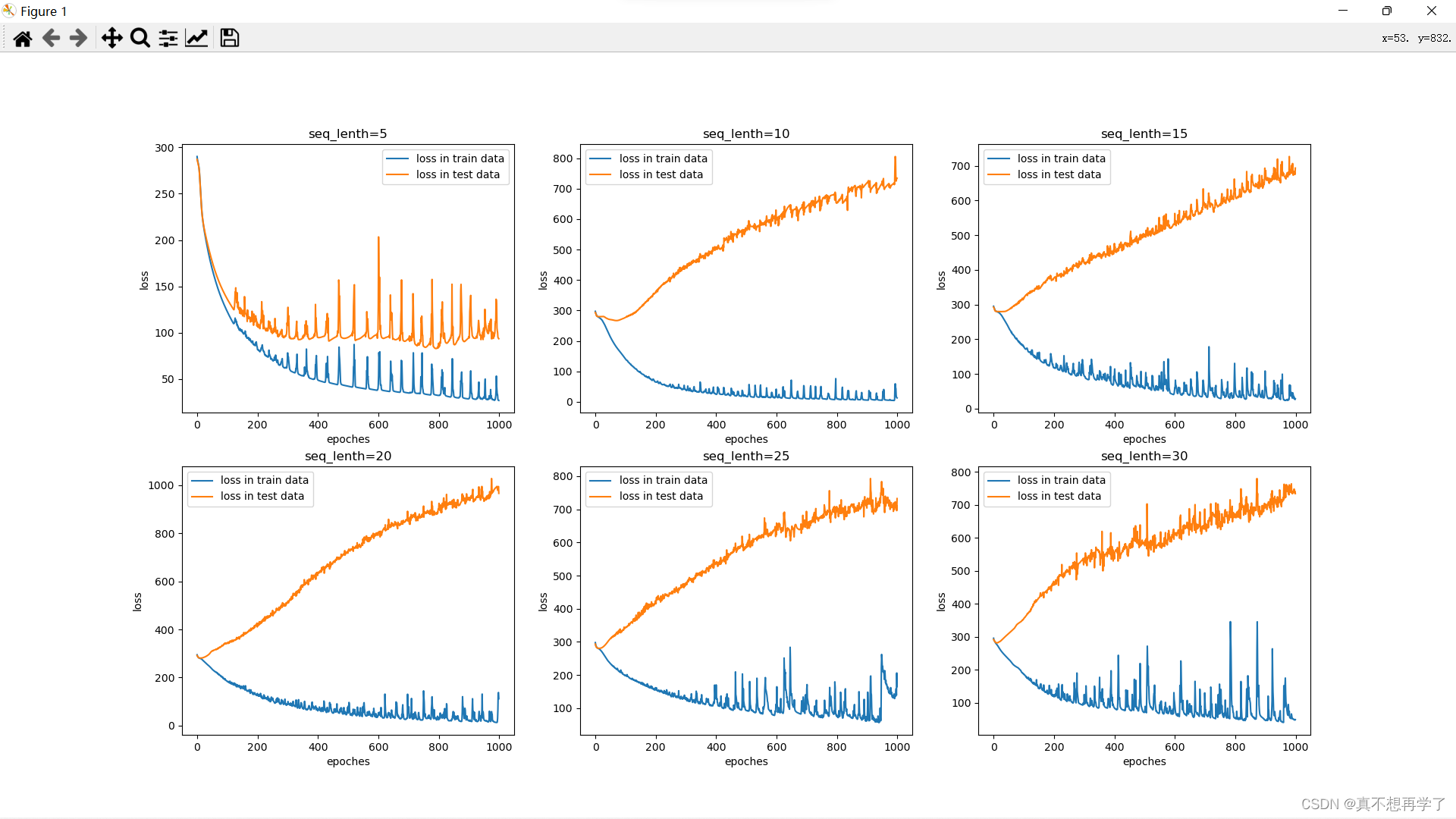Click the seq_lenth=30 legend train data entry
This screenshot has height=819, width=1456.
pos(1061,481)
